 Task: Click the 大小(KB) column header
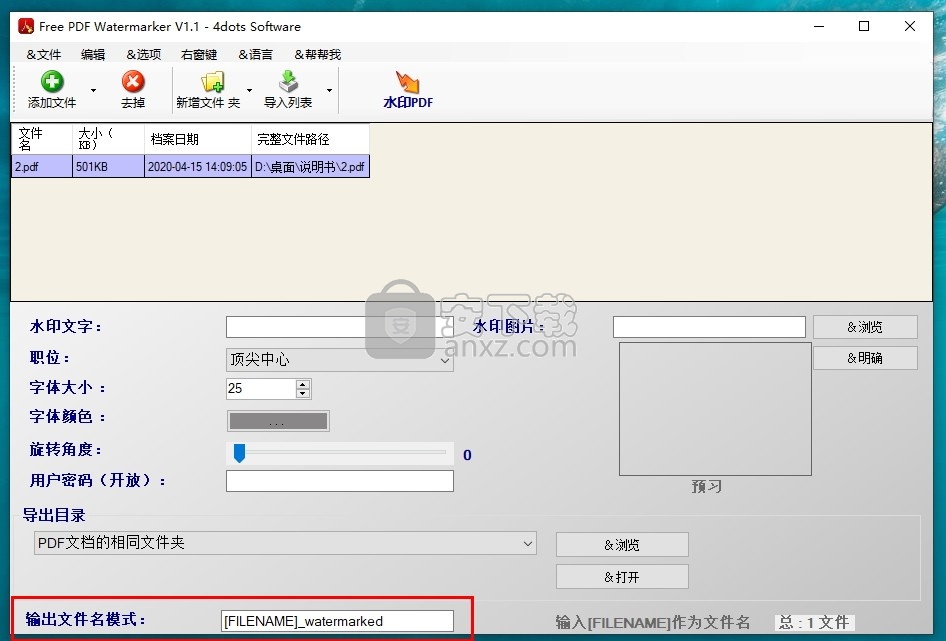[x=108, y=139]
